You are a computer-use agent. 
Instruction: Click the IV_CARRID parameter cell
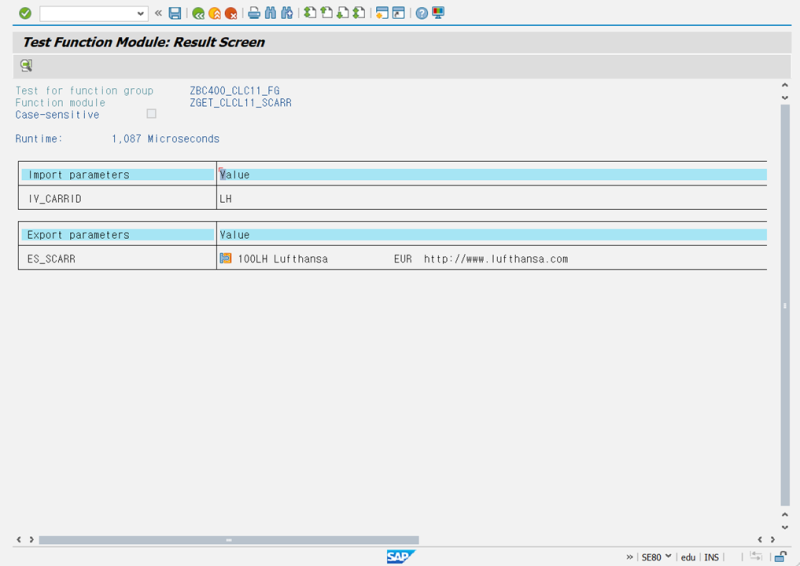[x=117, y=199]
